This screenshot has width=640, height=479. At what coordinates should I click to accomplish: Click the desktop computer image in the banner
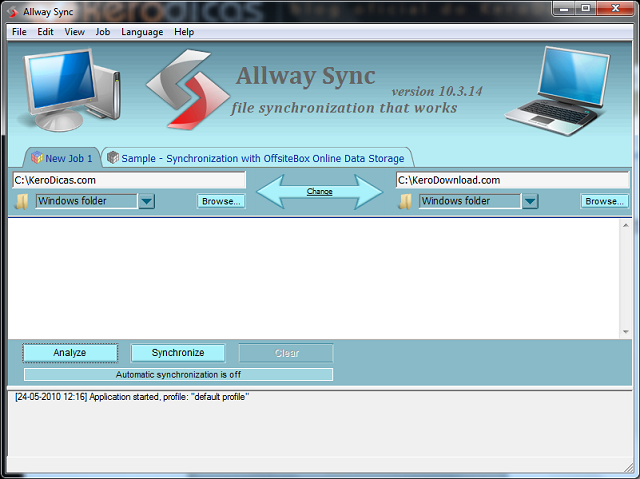click(x=71, y=89)
